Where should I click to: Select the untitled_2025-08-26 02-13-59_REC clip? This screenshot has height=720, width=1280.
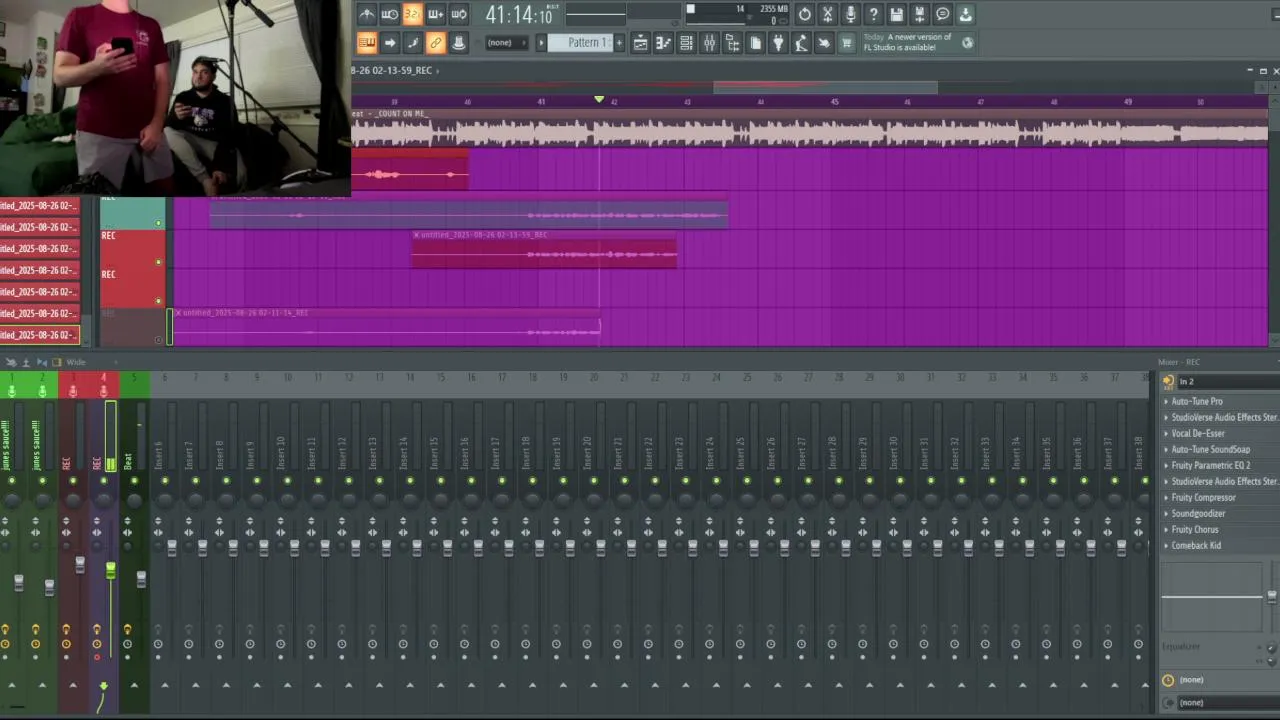544,249
